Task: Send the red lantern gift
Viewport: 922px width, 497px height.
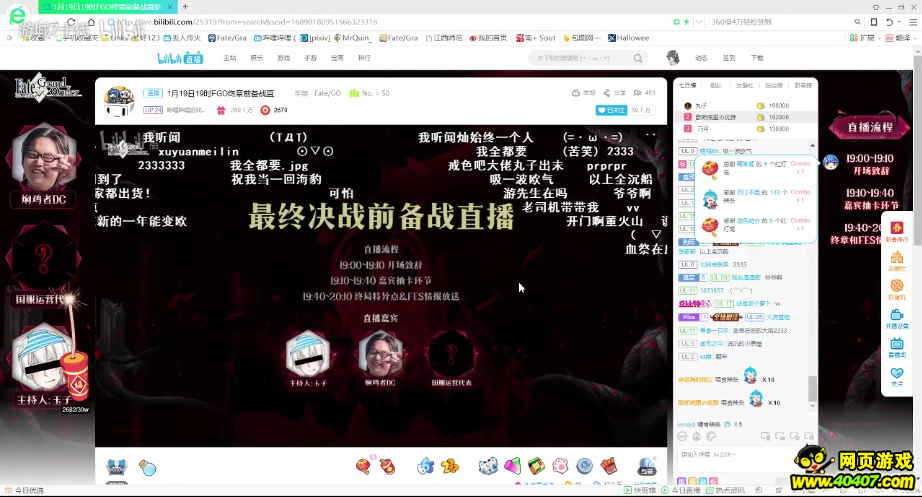Action: pos(363,466)
